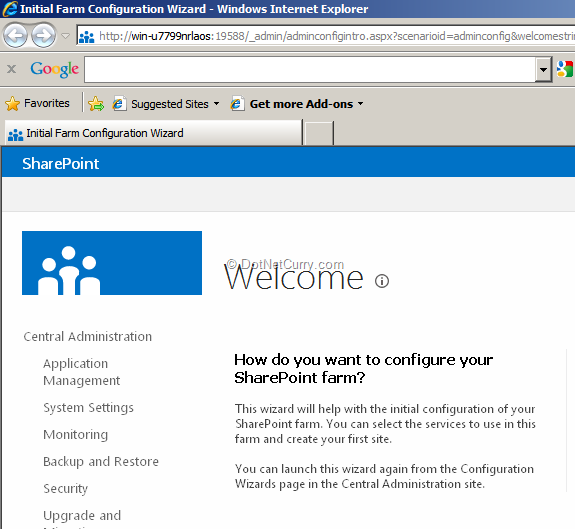
Task: Click the SharePoint header title
Action: coord(61,164)
